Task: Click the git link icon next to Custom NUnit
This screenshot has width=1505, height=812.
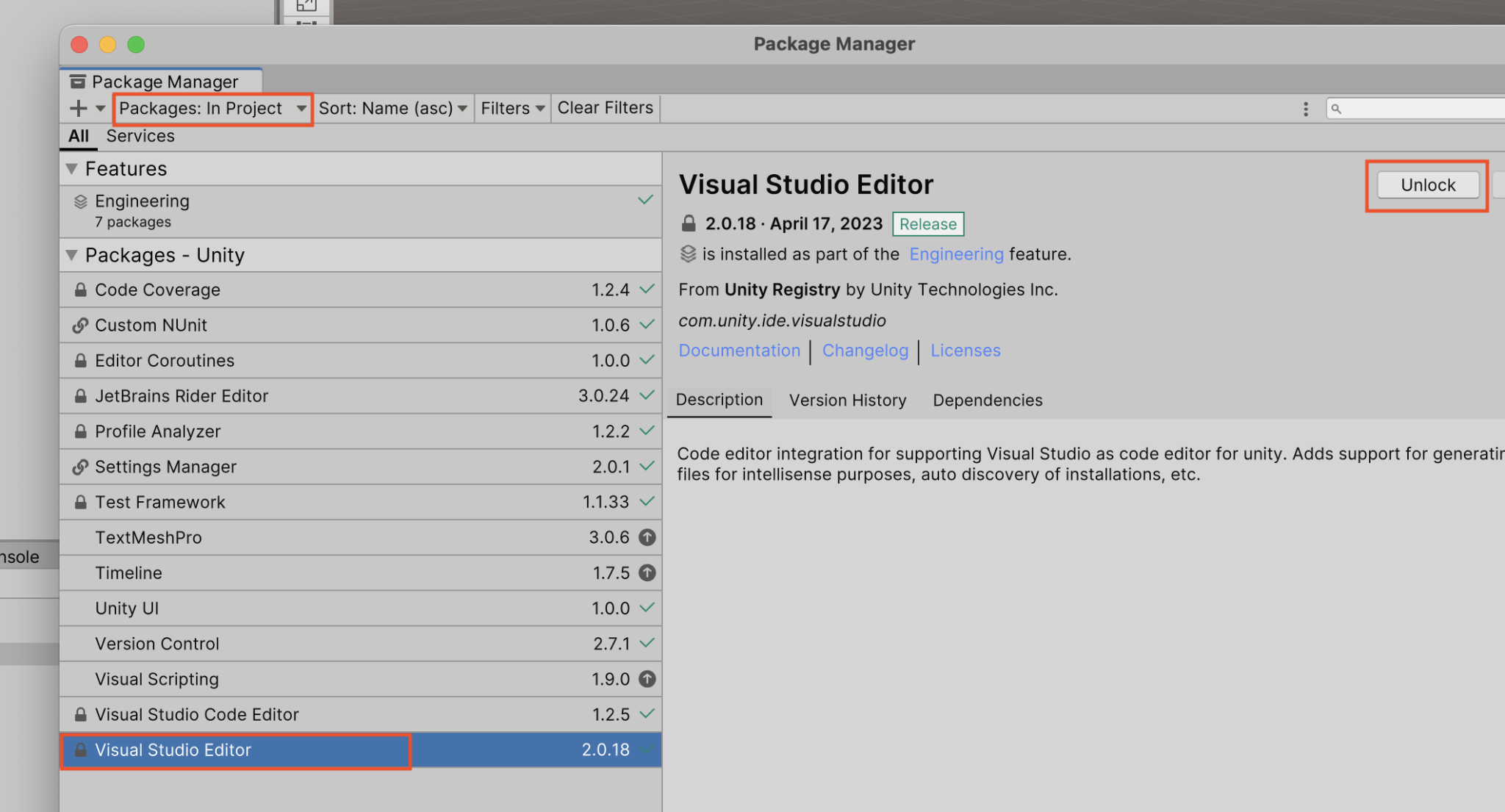Action: (79, 325)
